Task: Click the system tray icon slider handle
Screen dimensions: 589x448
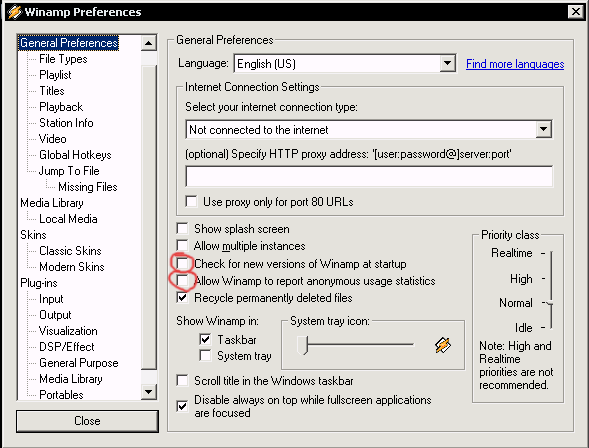Action: [x=302, y=345]
